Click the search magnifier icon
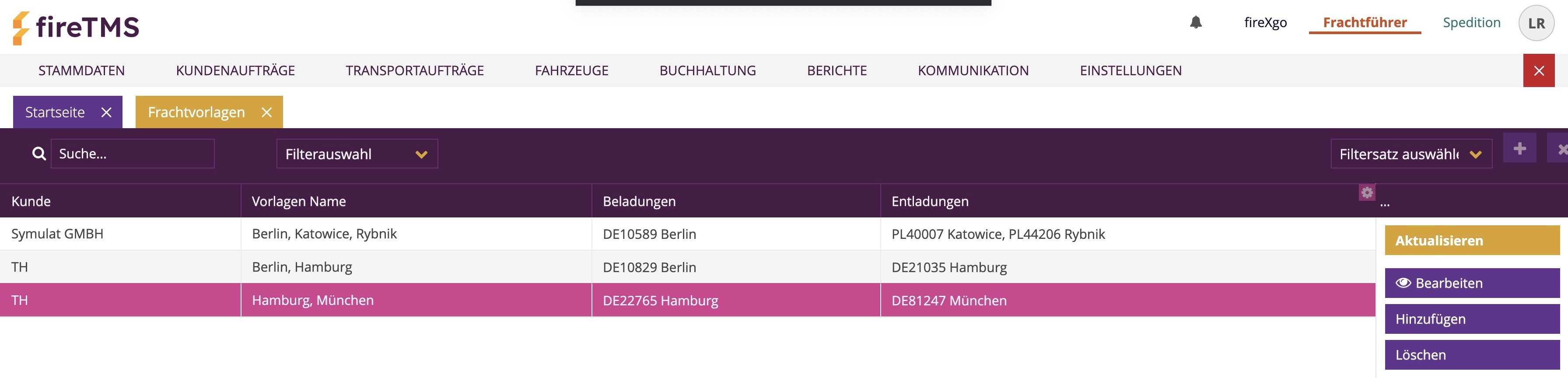1568x378 pixels. click(39, 154)
